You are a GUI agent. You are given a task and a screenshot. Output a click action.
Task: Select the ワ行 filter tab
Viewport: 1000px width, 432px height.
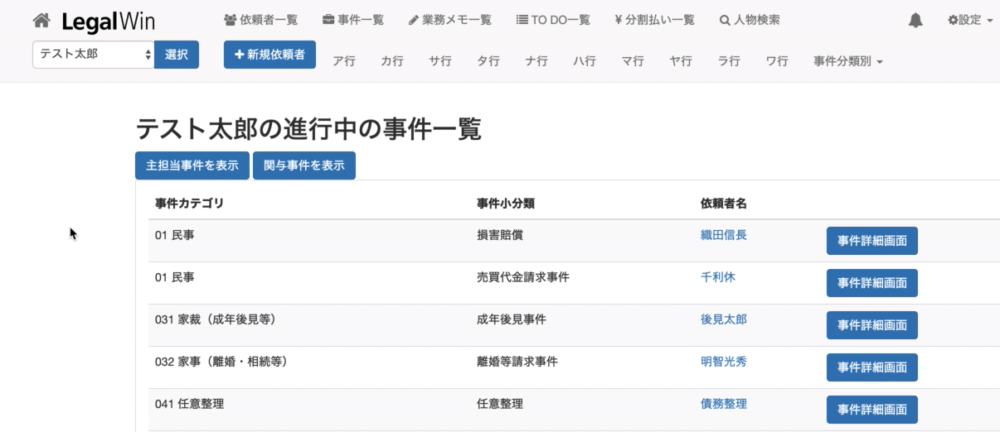tap(776, 61)
